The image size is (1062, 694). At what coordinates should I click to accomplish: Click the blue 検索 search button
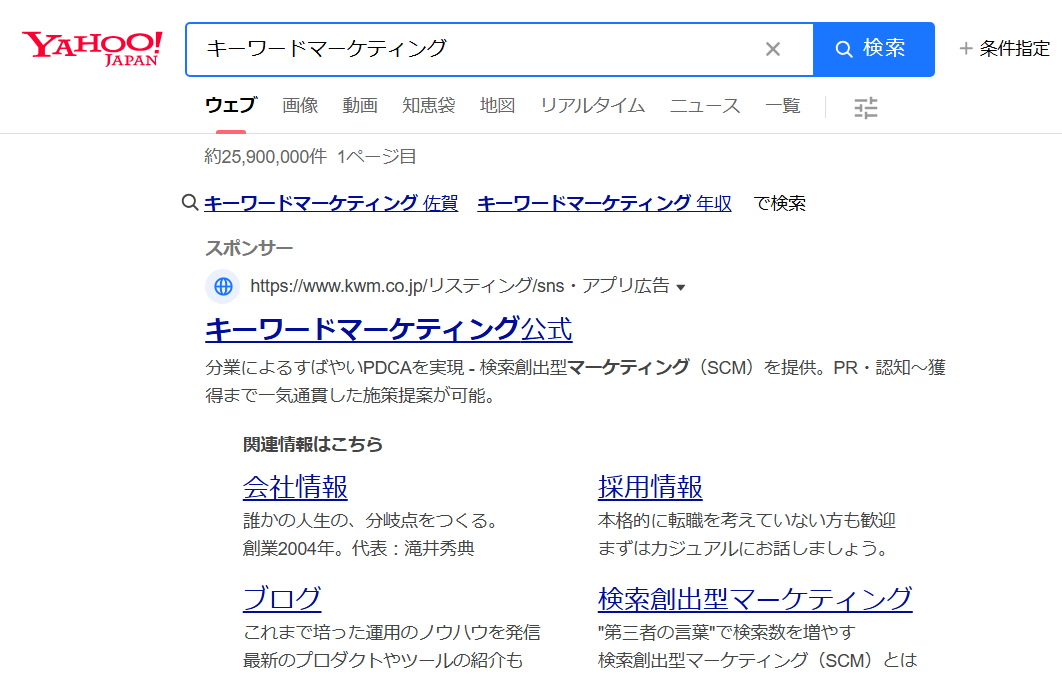point(873,49)
